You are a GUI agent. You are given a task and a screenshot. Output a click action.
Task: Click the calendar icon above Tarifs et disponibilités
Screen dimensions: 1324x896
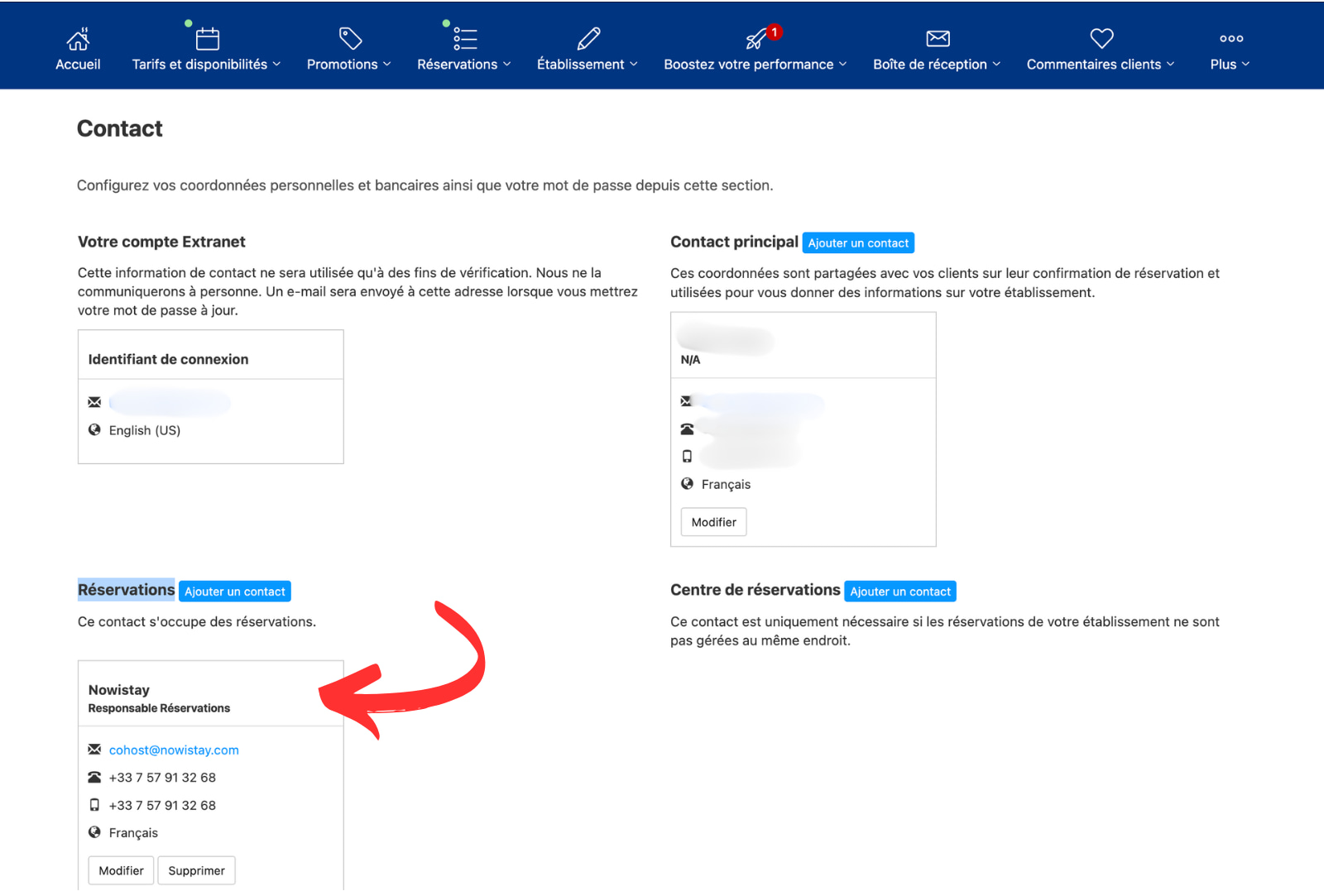coord(208,38)
